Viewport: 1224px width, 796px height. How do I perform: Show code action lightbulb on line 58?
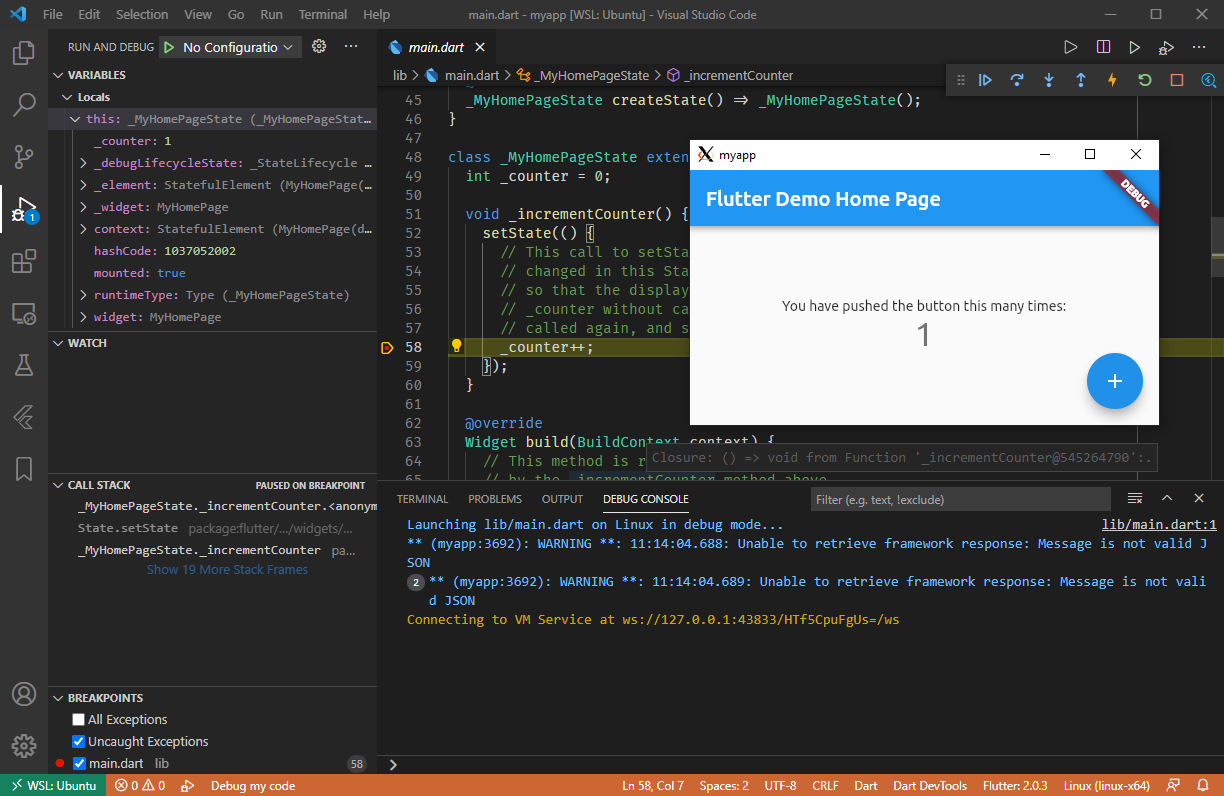point(456,346)
